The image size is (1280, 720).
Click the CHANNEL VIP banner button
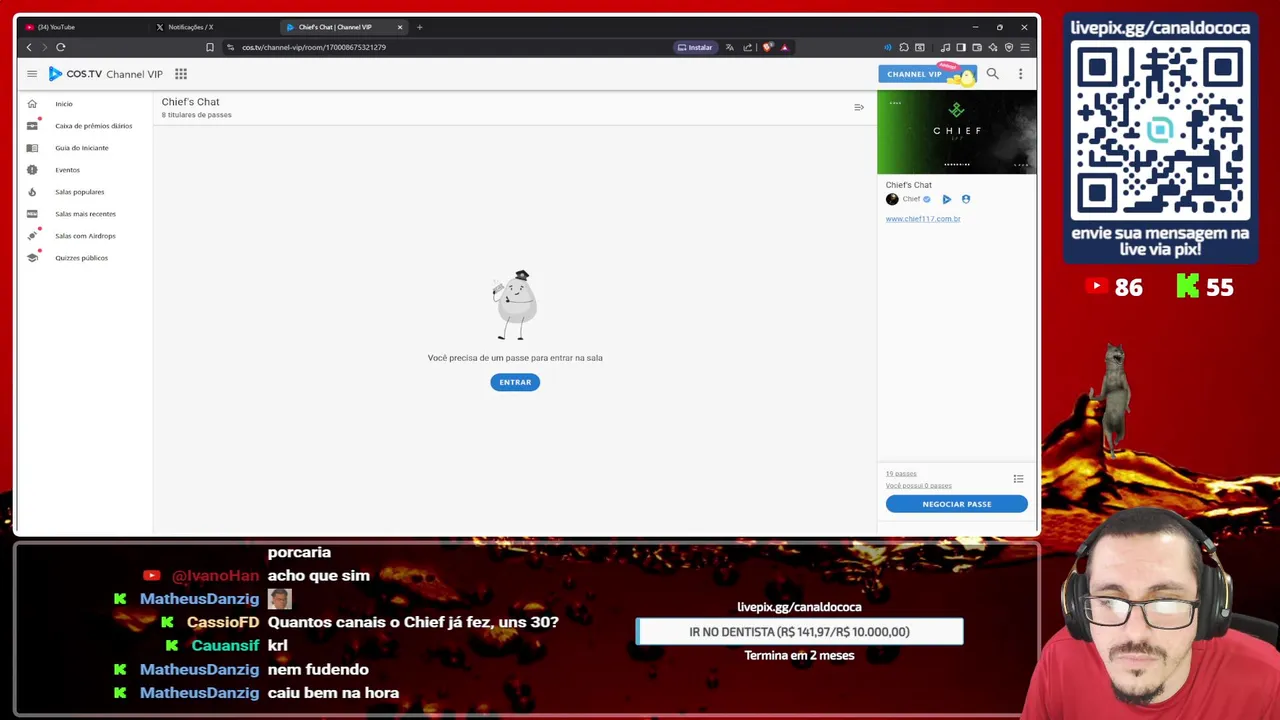tap(926, 74)
